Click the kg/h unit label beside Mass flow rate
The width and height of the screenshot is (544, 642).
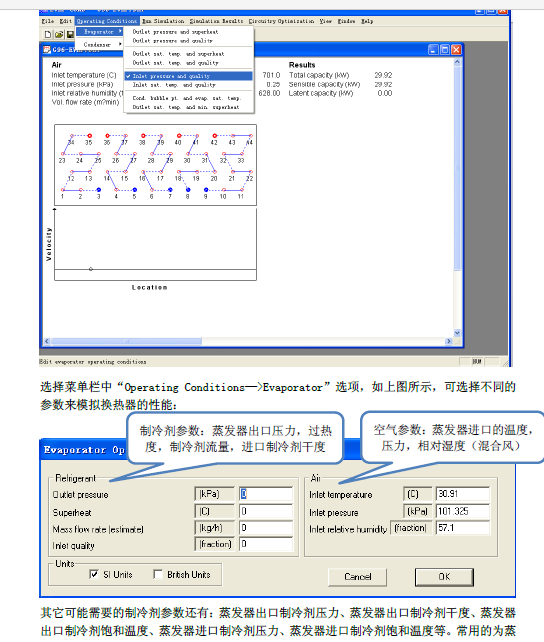(215, 528)
